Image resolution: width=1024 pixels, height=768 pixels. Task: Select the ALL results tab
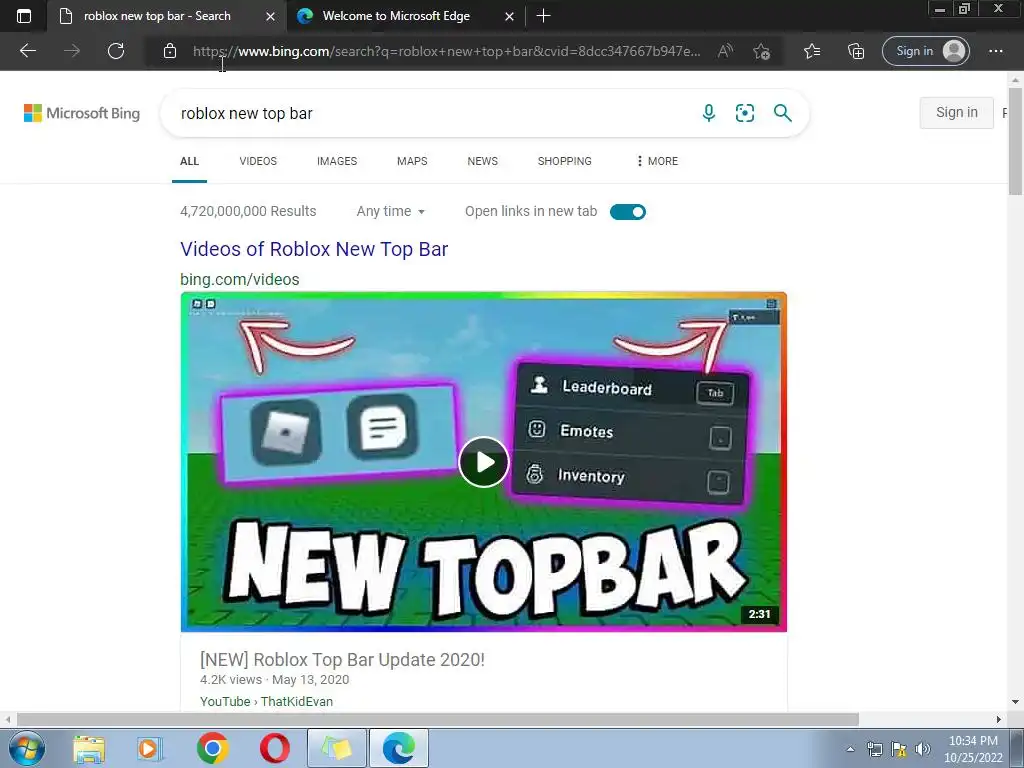pos(189,161)
